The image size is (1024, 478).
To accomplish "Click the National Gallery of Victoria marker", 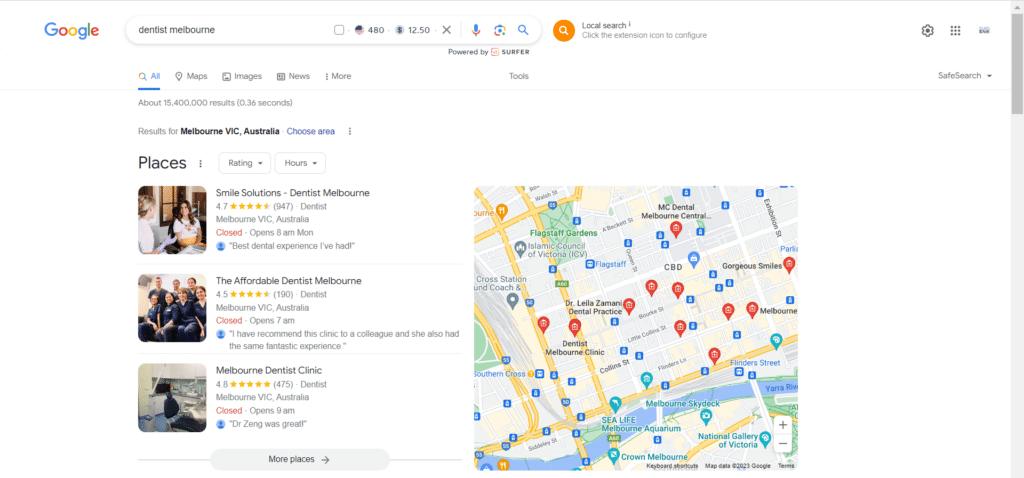I will coord(766,440).
